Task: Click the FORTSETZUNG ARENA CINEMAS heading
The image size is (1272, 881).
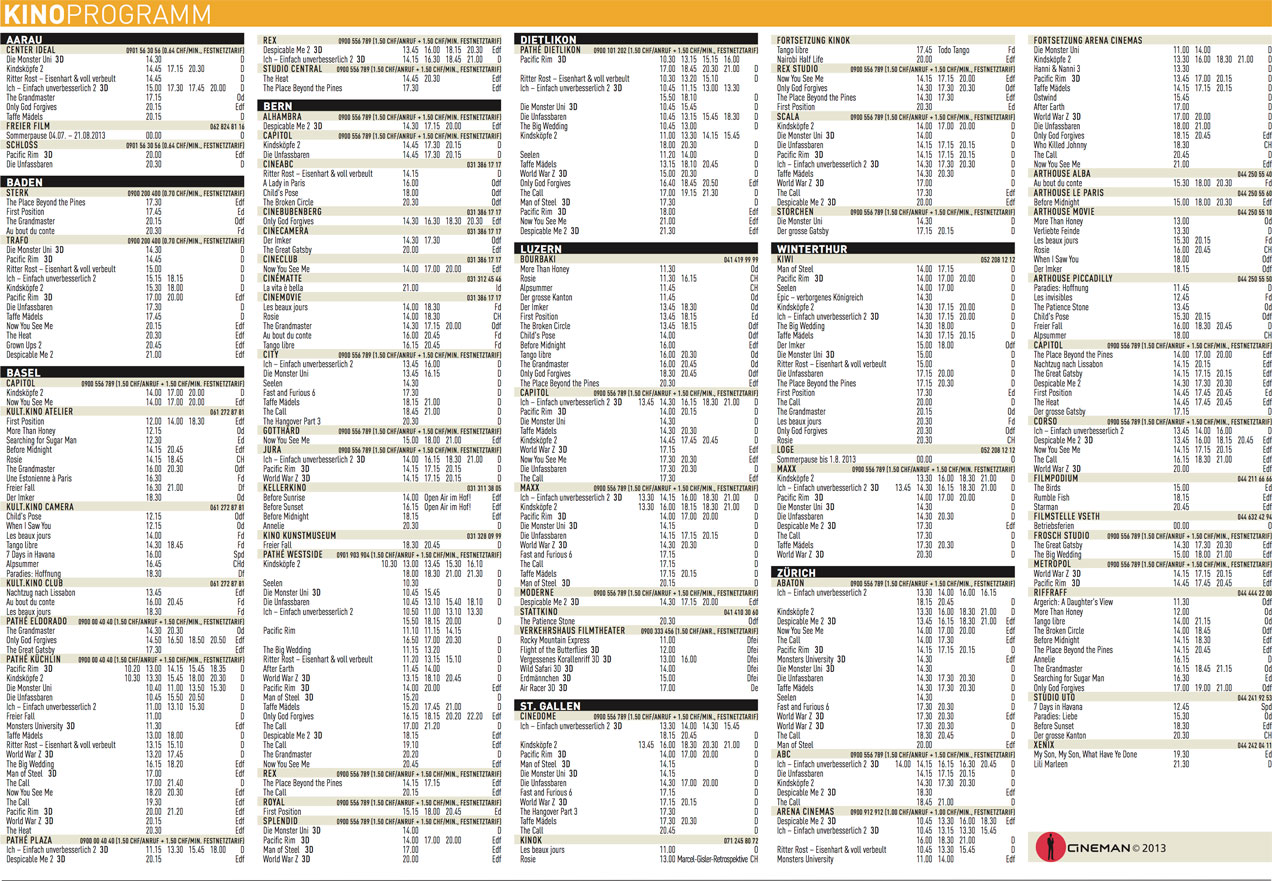Action: tap(1088, 40)
